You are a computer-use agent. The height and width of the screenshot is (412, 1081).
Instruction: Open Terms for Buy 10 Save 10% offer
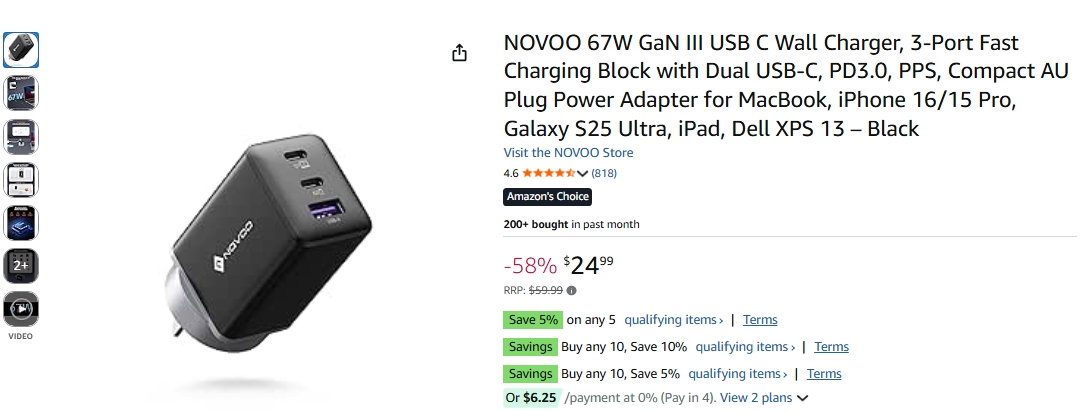pos(831,347)
